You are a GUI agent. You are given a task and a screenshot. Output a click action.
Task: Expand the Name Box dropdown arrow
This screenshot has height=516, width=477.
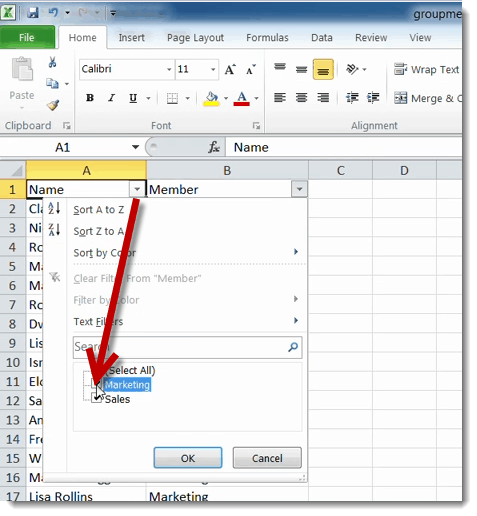135,147
